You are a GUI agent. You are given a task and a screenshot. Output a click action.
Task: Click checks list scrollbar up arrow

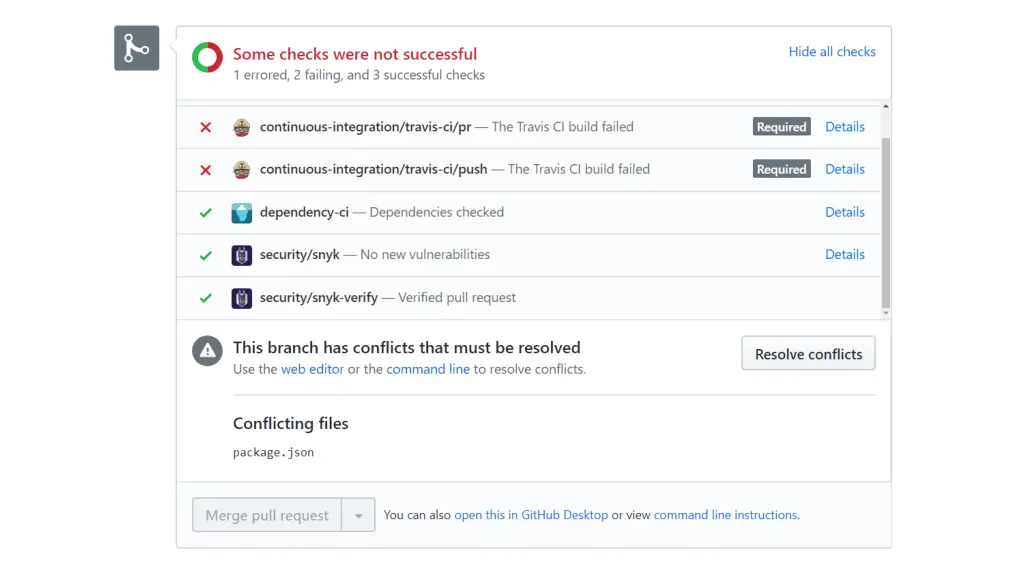[886, 106]
